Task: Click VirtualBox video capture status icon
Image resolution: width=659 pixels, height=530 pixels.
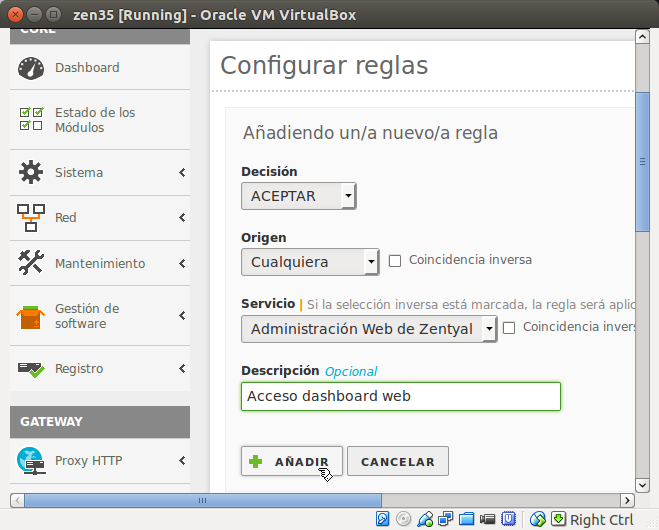Action: [487, 519]
